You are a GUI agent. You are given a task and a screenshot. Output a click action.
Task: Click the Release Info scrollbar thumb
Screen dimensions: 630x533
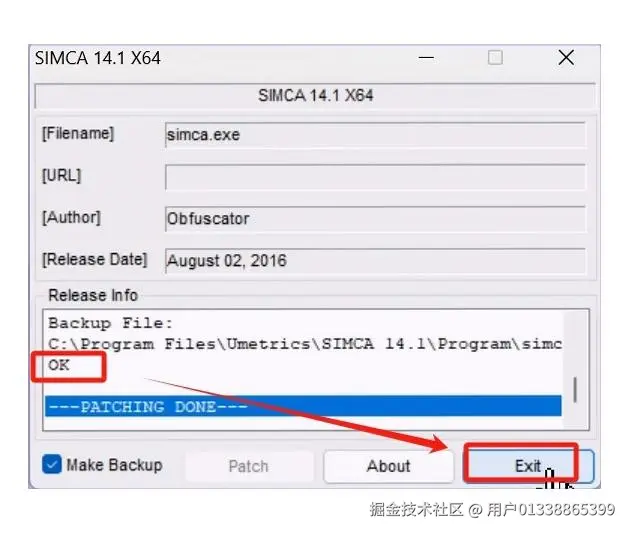pos(575,389)
